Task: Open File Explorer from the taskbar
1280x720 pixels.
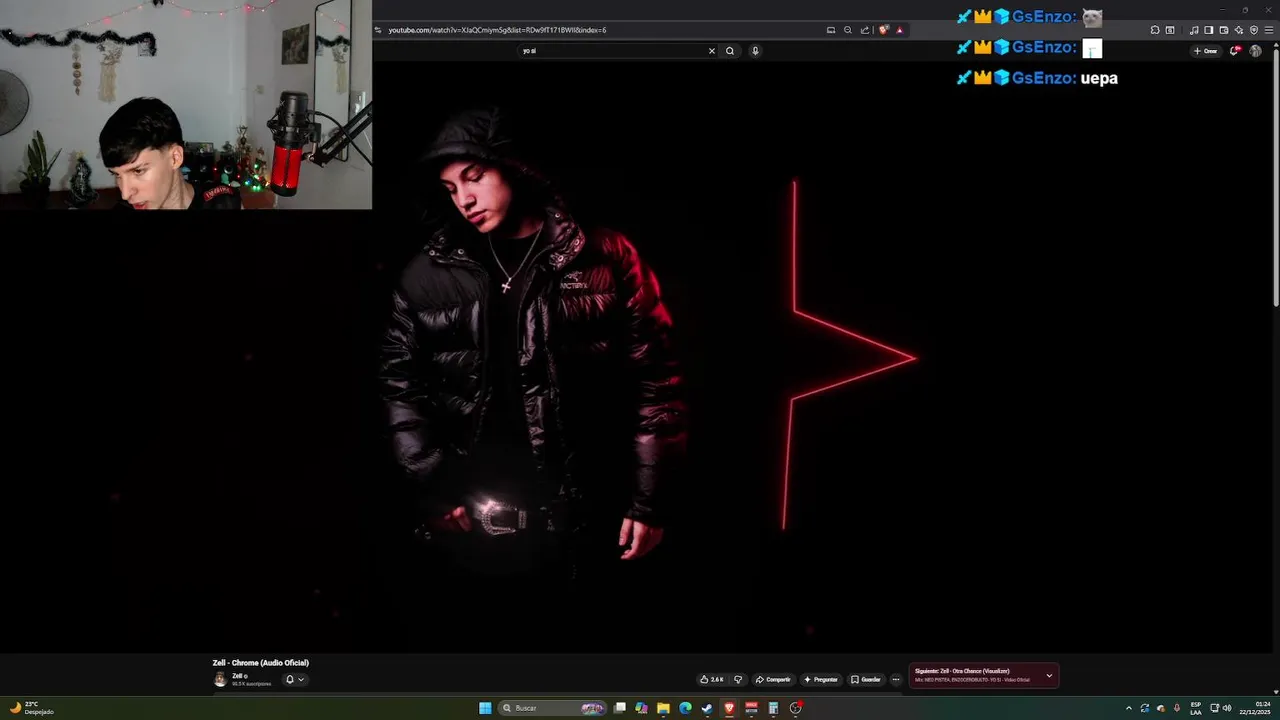Action: 663,708
